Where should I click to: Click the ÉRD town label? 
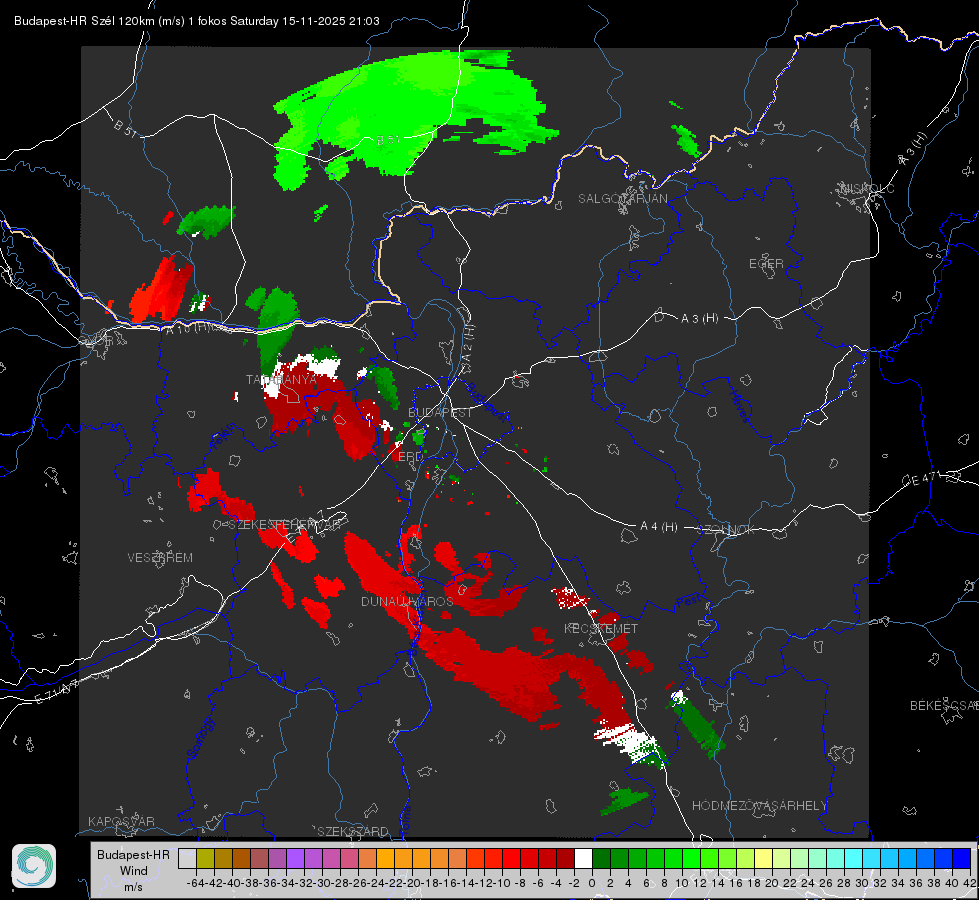[410, 457]
